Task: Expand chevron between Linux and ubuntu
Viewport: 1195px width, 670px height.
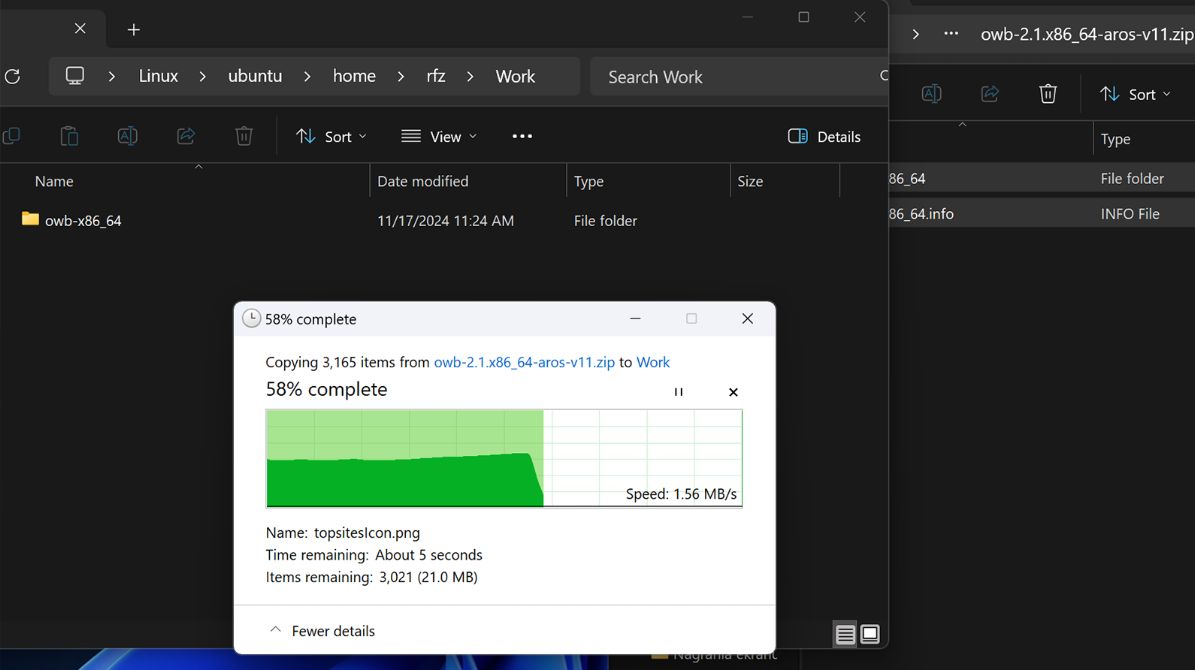Action: (203, 76)
